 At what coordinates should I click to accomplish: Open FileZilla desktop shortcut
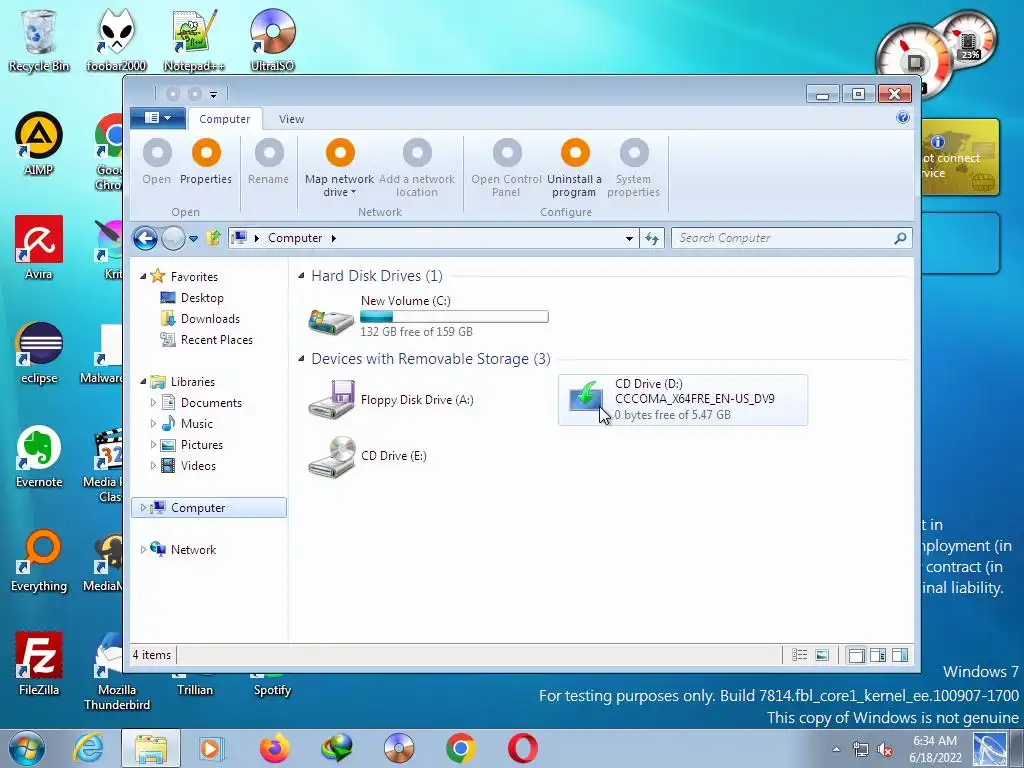tap(39, 664)
